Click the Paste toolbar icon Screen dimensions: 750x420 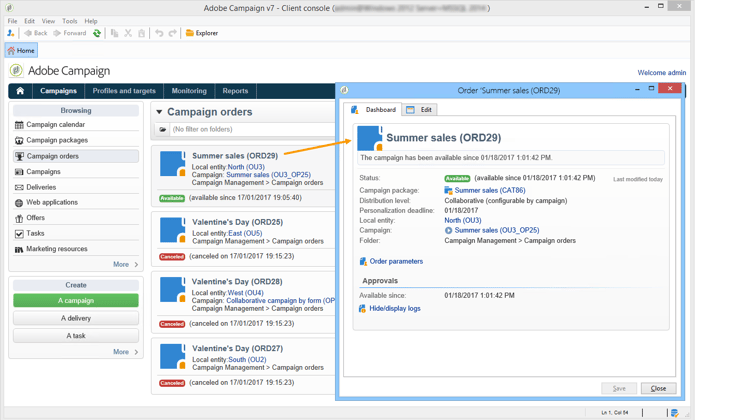pos(142,33)
